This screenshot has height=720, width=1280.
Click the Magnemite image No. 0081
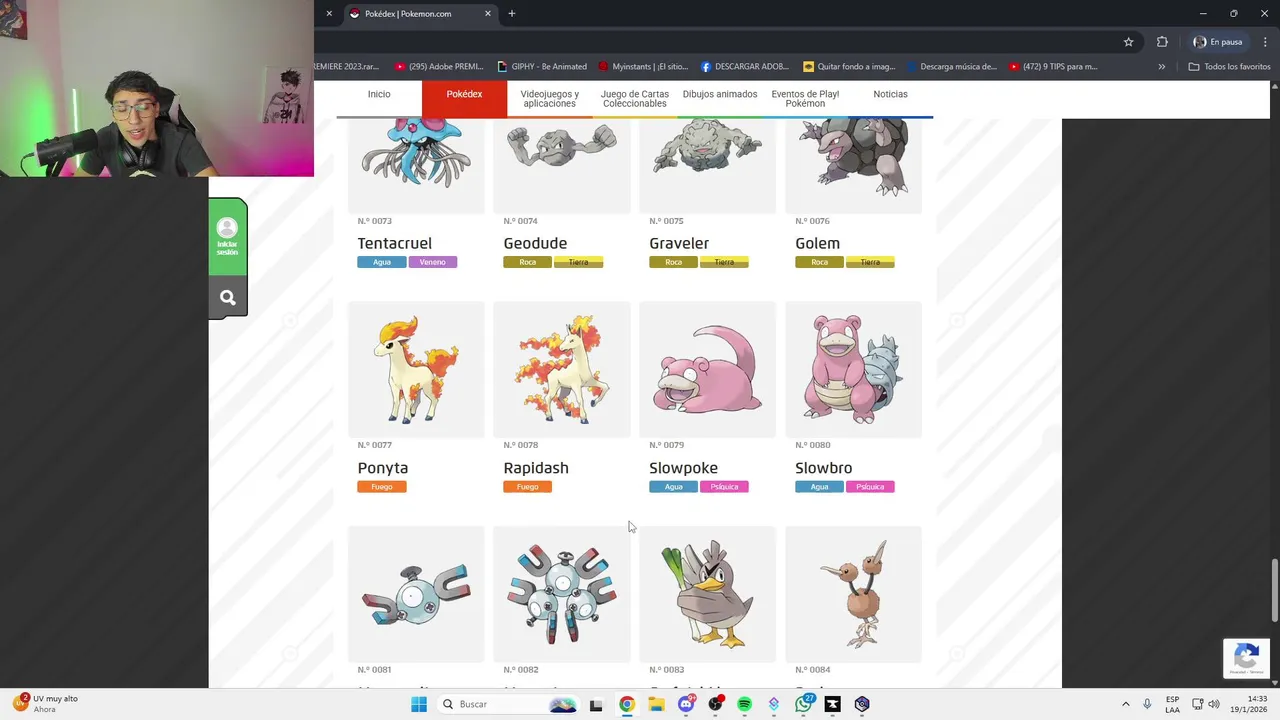(x=416, y=594)
